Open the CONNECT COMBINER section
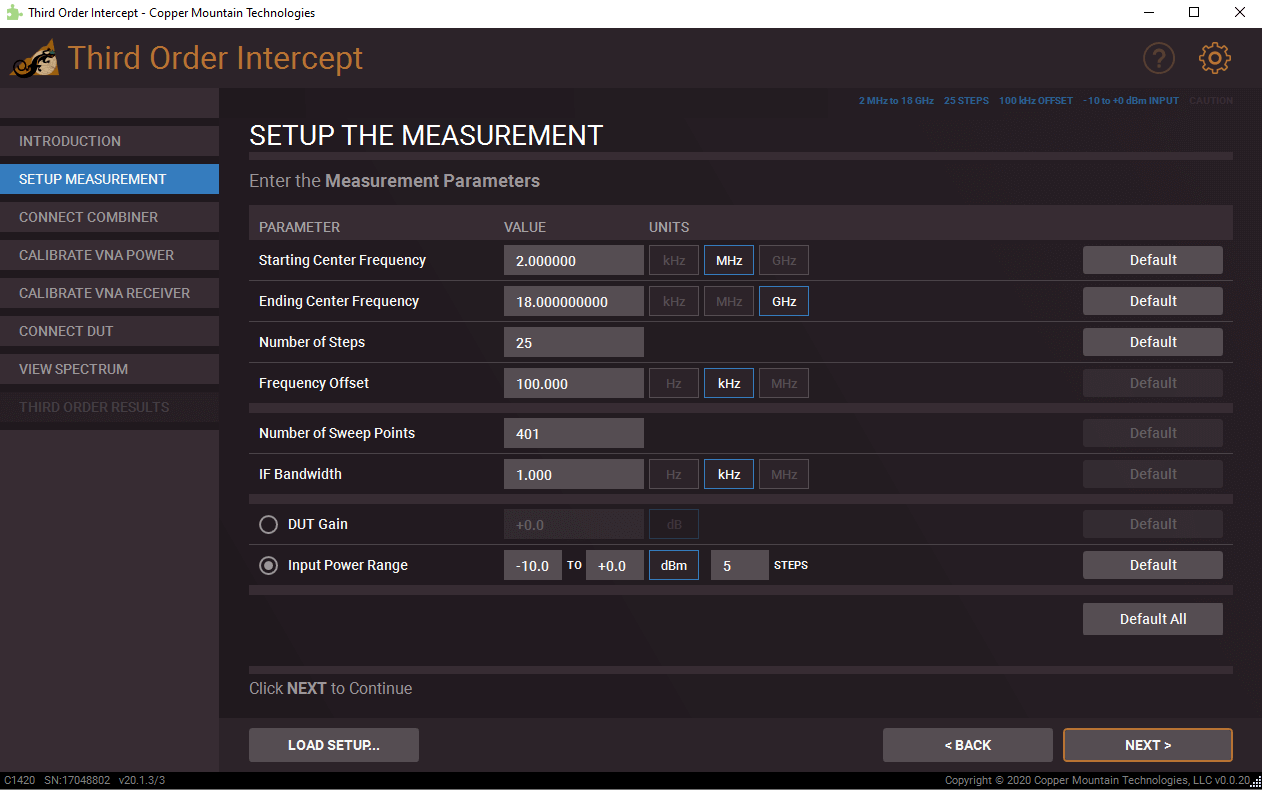Screen dimensions: 1262x790 (x=110, y=217)
